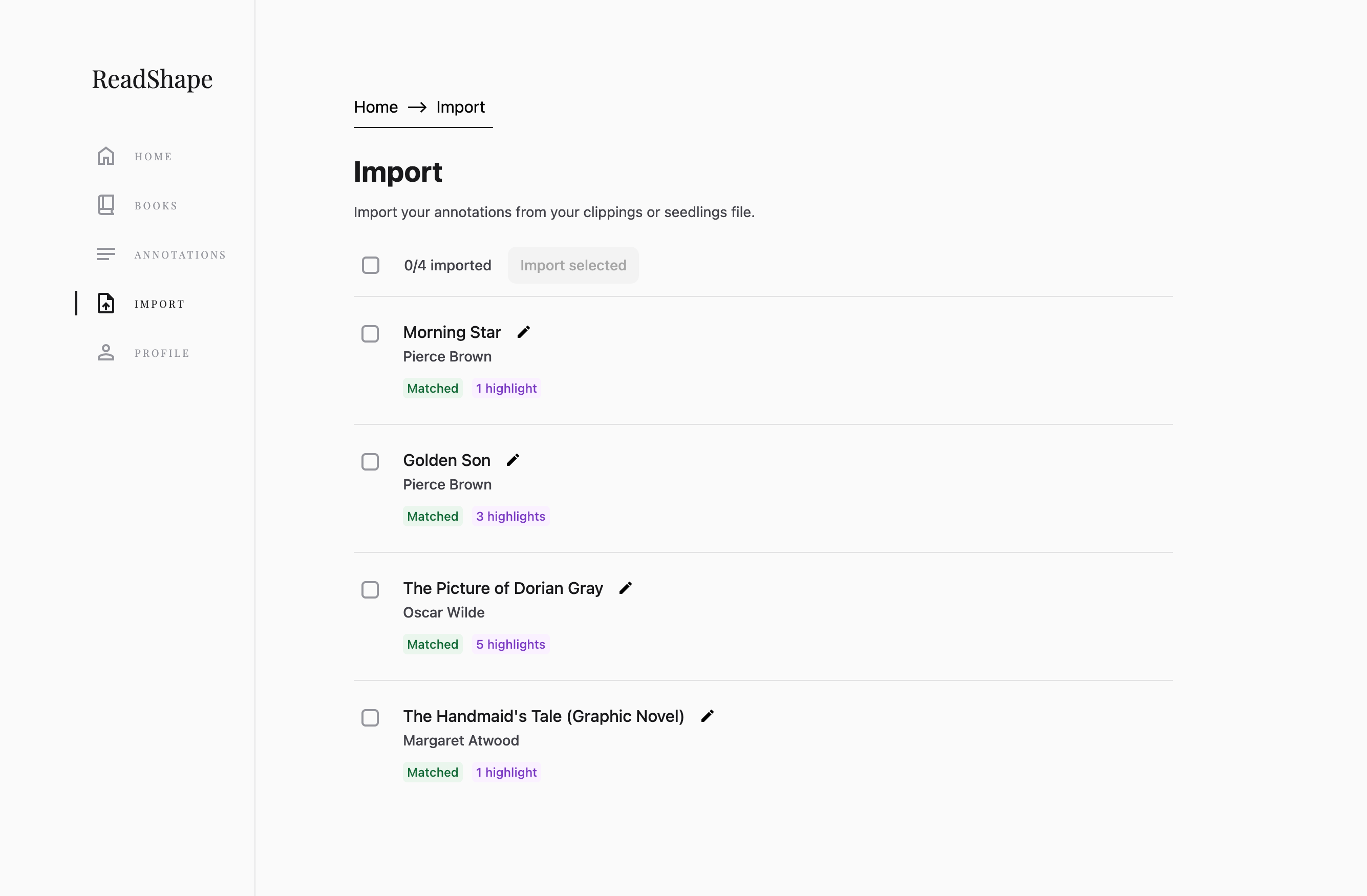This screenshot has height=896, width=1367.
Task: Click pencil icon next to Golden Son
Action: coord(513,460)
